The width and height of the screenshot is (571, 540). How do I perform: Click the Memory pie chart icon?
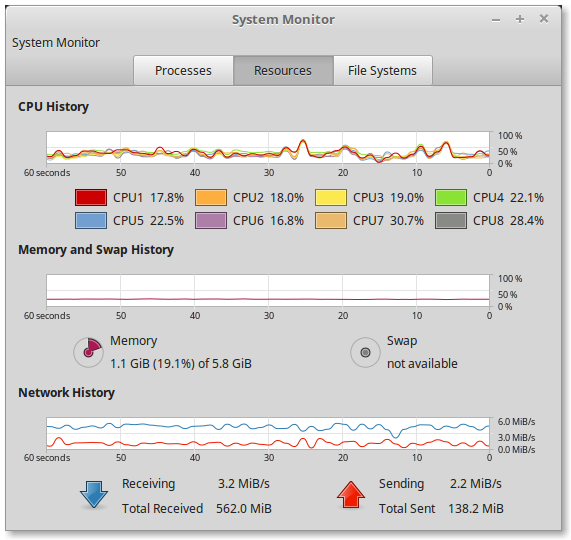pos(88,352)
